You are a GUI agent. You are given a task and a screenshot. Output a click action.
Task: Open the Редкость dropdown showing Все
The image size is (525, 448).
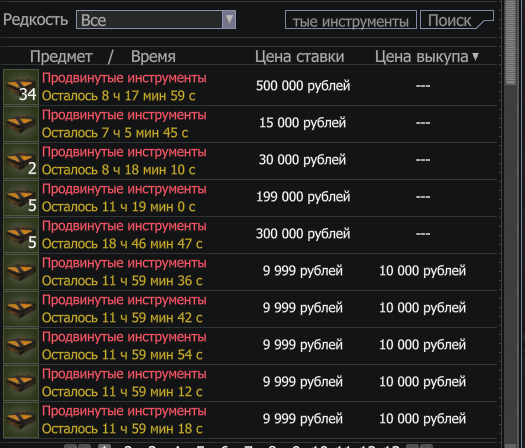pos(156,20)
